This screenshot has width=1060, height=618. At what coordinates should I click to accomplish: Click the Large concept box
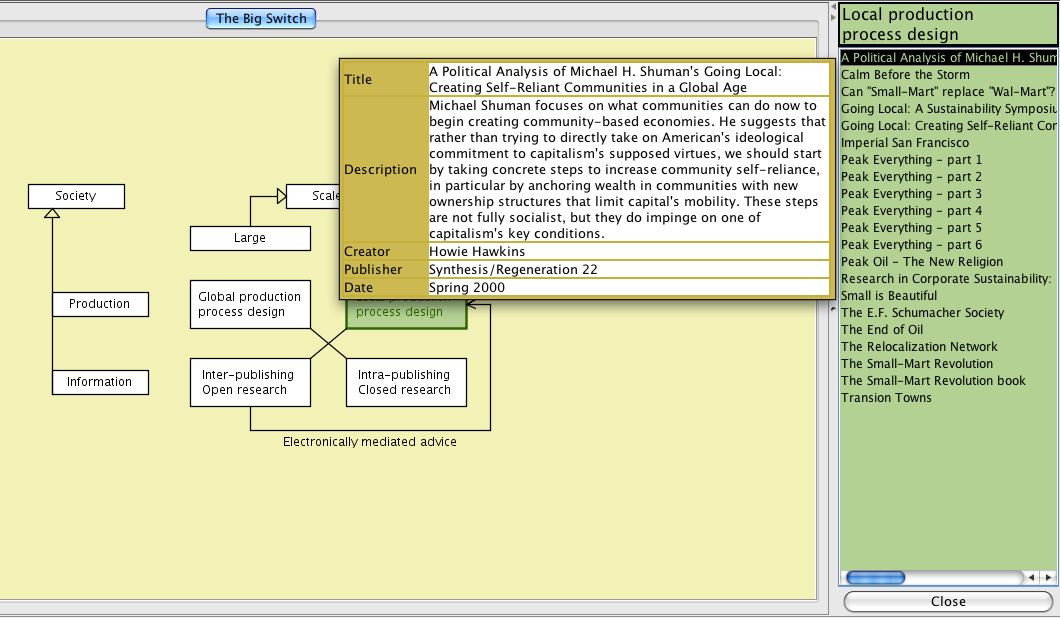(x=250, y=238)
